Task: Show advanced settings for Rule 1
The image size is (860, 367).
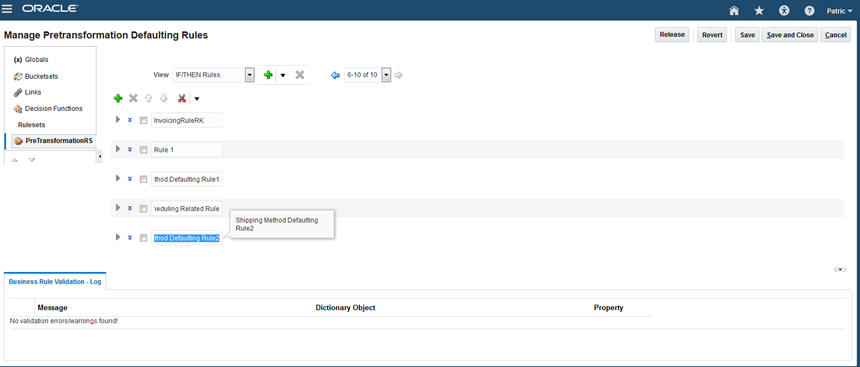Action: 130,149
